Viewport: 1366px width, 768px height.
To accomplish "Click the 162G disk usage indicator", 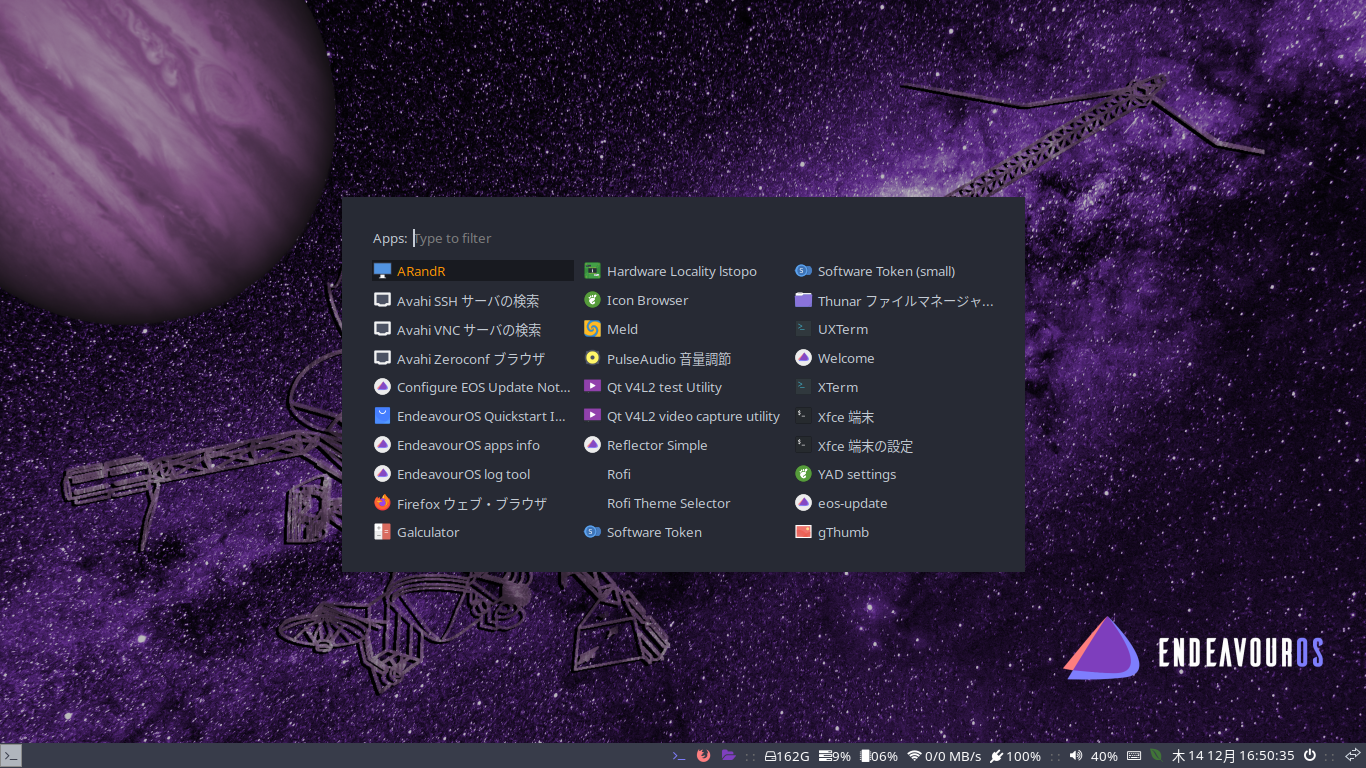I will tap(787, 756).
